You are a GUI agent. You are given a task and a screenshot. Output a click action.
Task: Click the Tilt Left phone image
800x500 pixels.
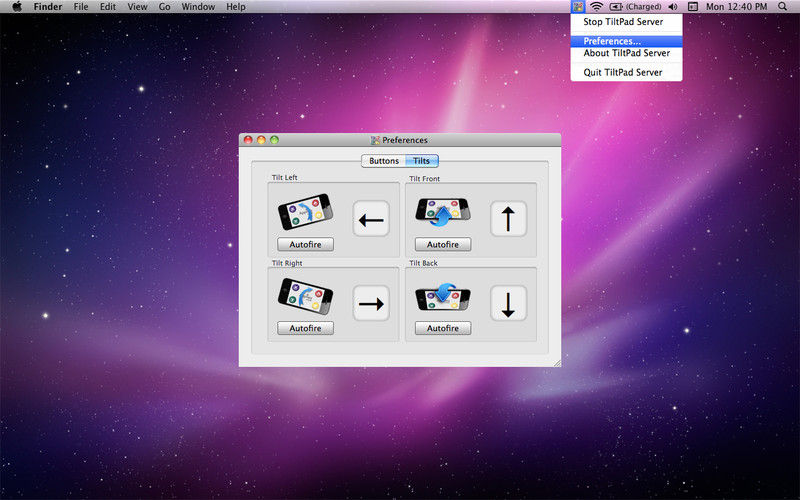click(305, 211)
